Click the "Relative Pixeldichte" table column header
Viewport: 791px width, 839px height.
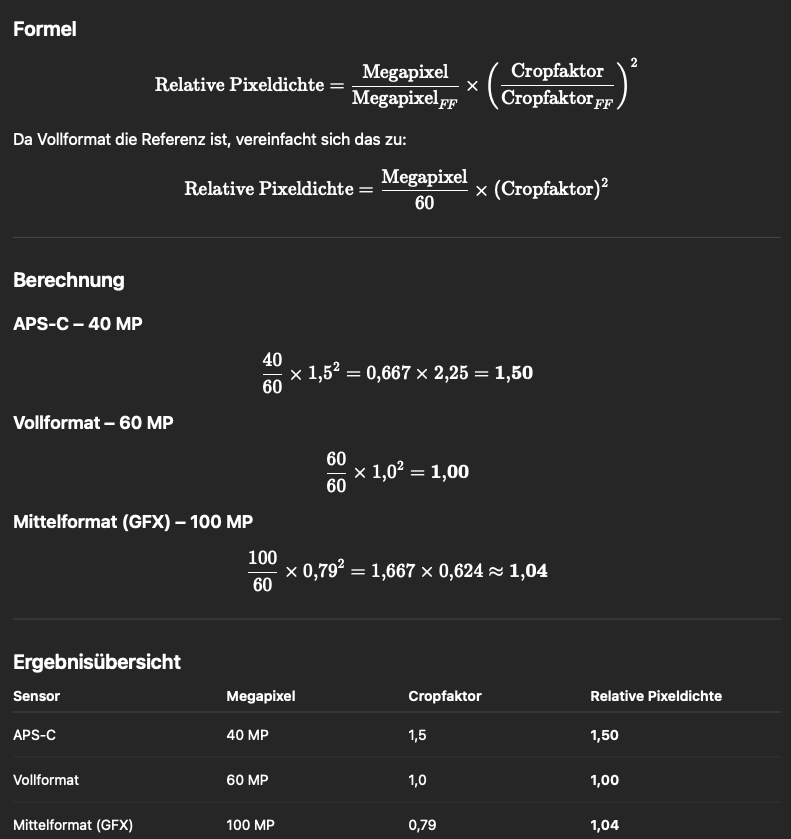pos(656,696)
